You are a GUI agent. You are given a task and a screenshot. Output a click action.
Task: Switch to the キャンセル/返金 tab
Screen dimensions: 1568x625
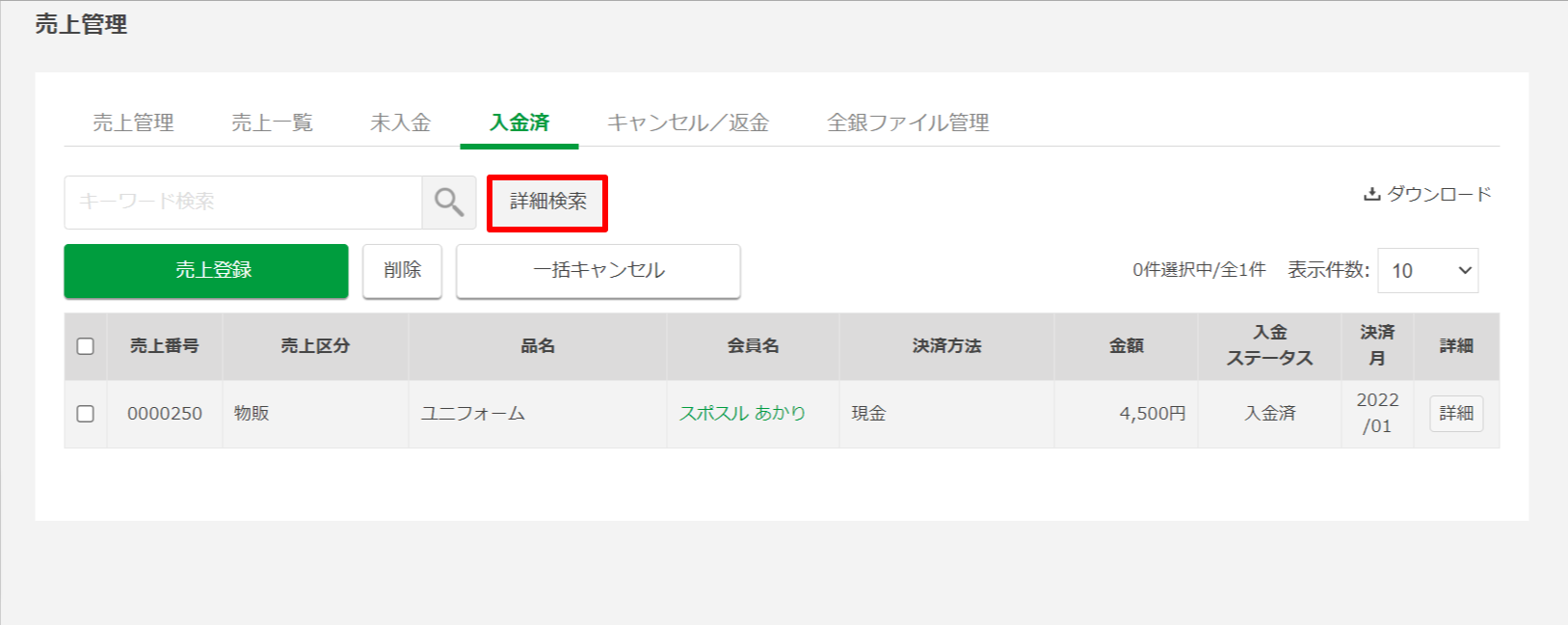coord(688,122)
